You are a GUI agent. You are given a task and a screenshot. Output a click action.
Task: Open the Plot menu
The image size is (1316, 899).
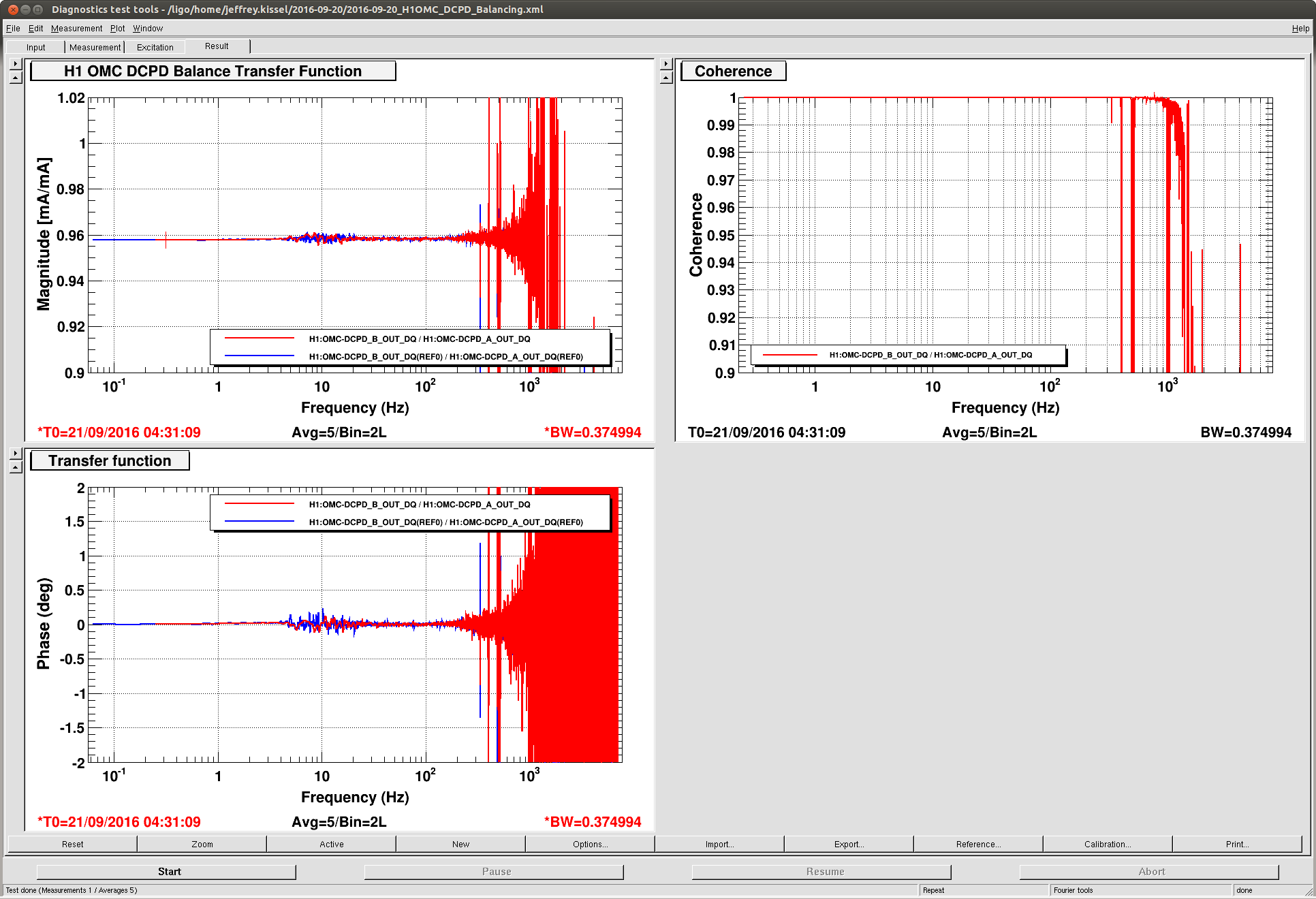[x=117, y=28]
